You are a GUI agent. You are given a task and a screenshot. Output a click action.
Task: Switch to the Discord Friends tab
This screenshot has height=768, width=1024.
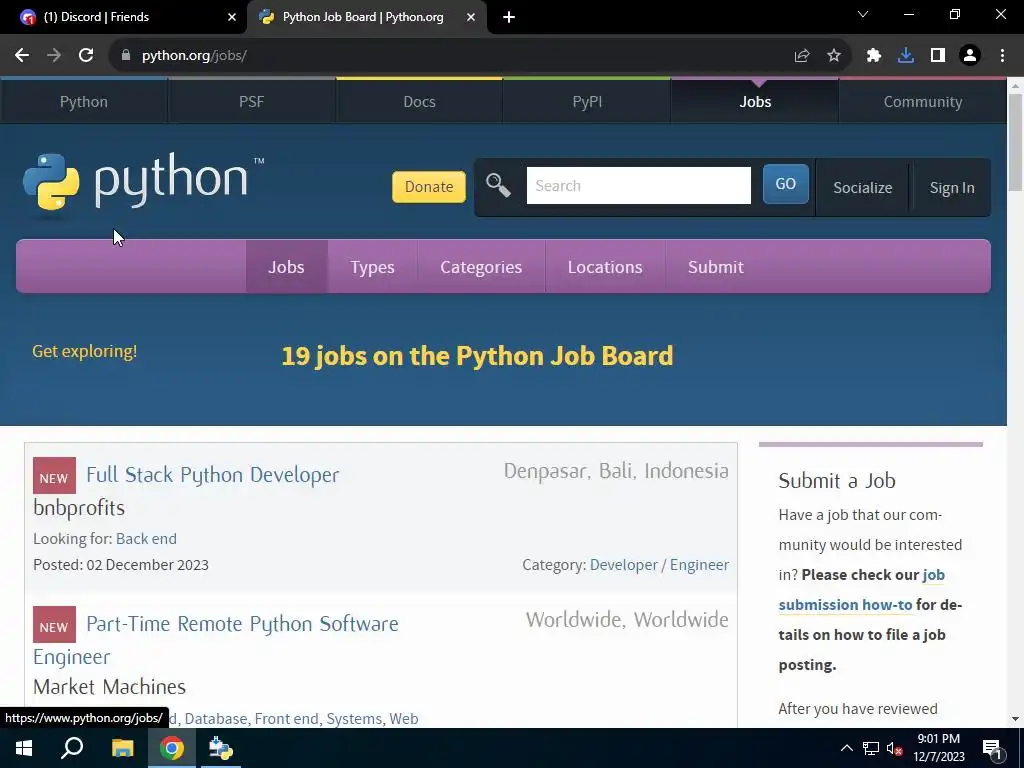(124, 18)
